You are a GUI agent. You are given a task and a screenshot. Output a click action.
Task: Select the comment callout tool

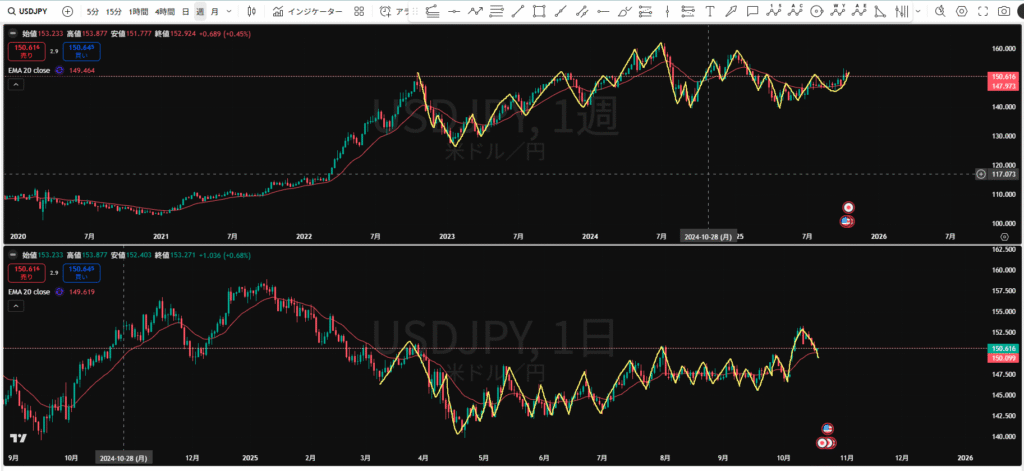tap(752, 11)
